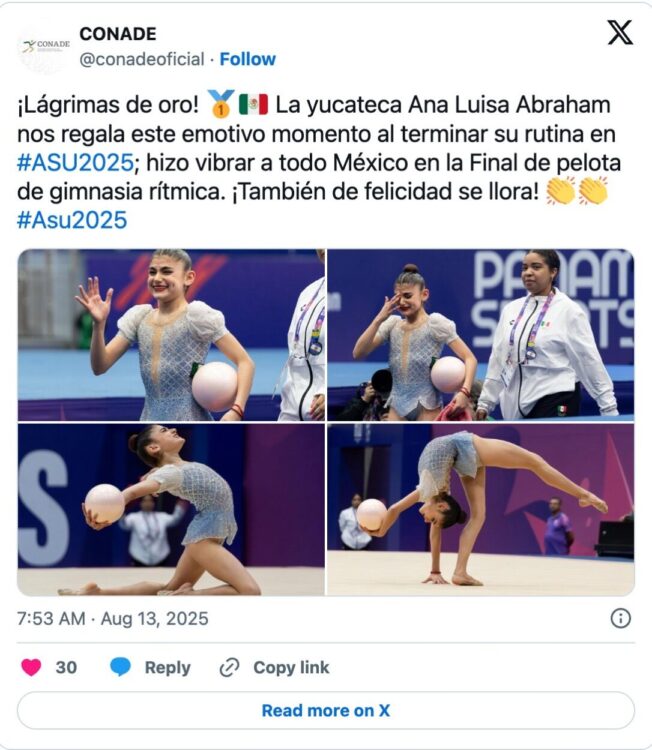Click the X logo icon
Screen dimensions: 652x750
tap(620, 33)
